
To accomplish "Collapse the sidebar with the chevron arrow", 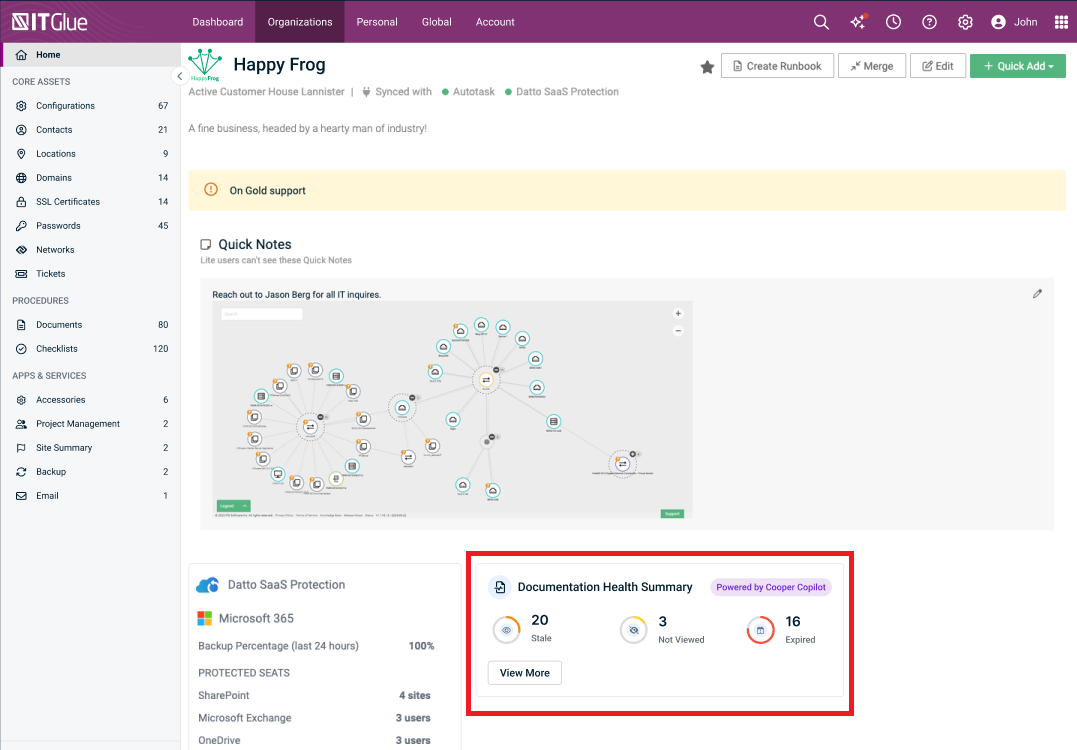I will click(179, 76).
